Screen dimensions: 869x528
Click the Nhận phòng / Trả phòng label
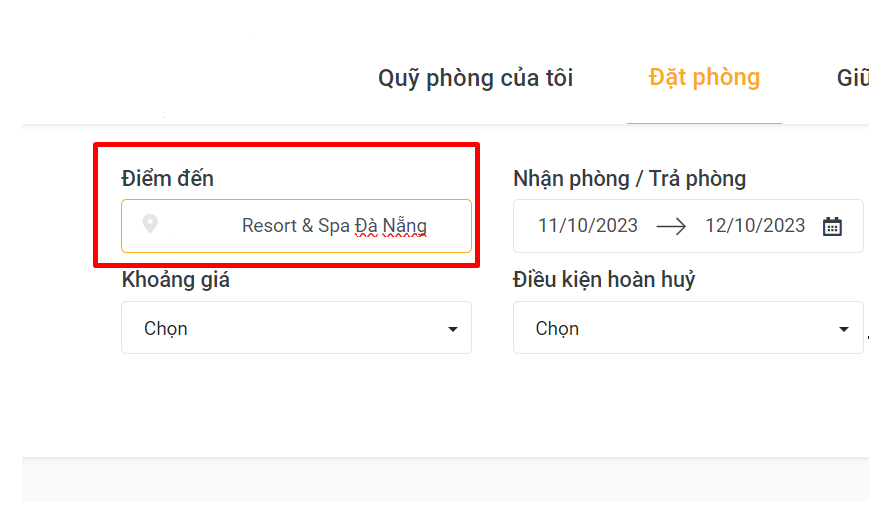click(629, 179)
